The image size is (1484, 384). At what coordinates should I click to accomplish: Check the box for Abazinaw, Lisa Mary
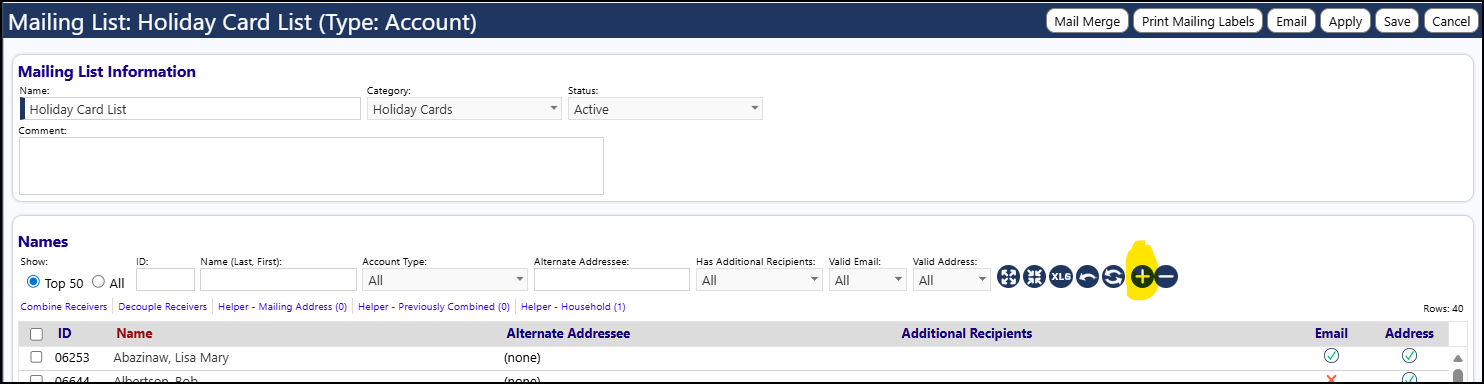pos(36,357)
